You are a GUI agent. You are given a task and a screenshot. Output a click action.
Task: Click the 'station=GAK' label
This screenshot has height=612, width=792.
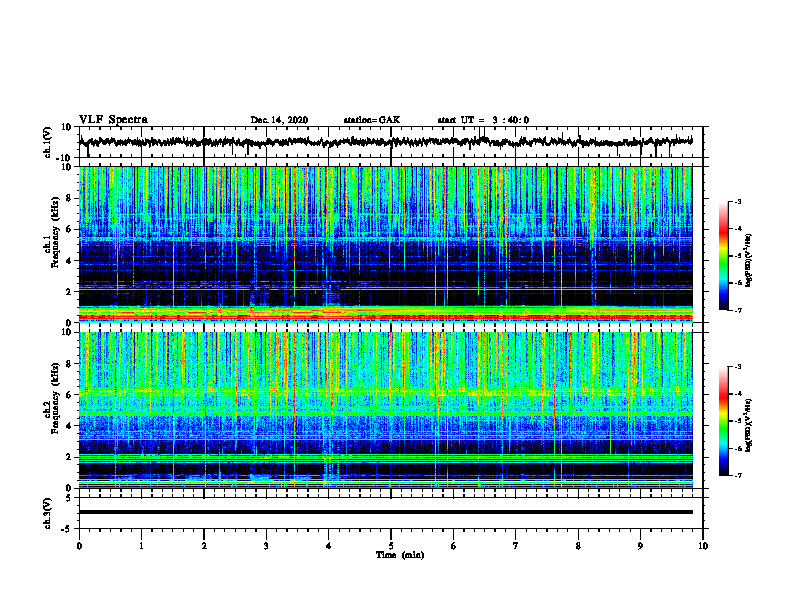(x=372, y=120)
